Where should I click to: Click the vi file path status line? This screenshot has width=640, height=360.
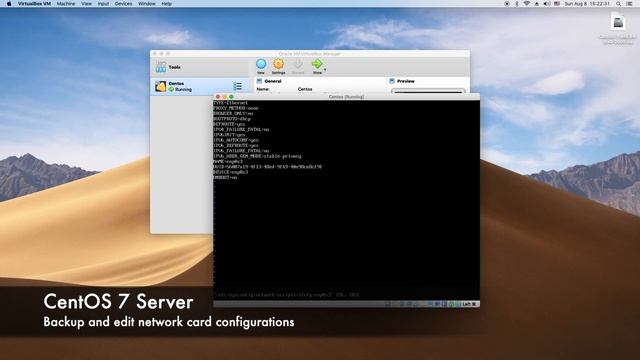click(287, 295)
